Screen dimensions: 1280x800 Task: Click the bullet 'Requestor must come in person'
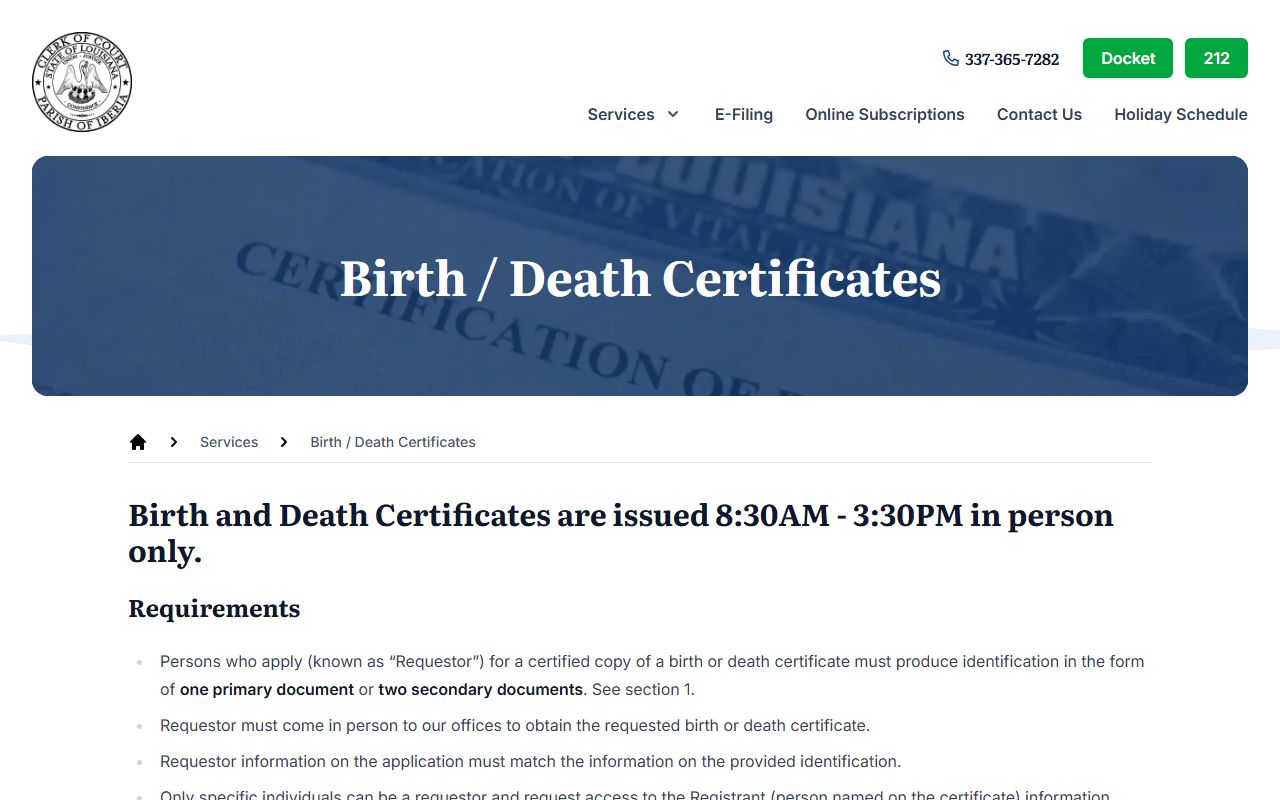515,725
